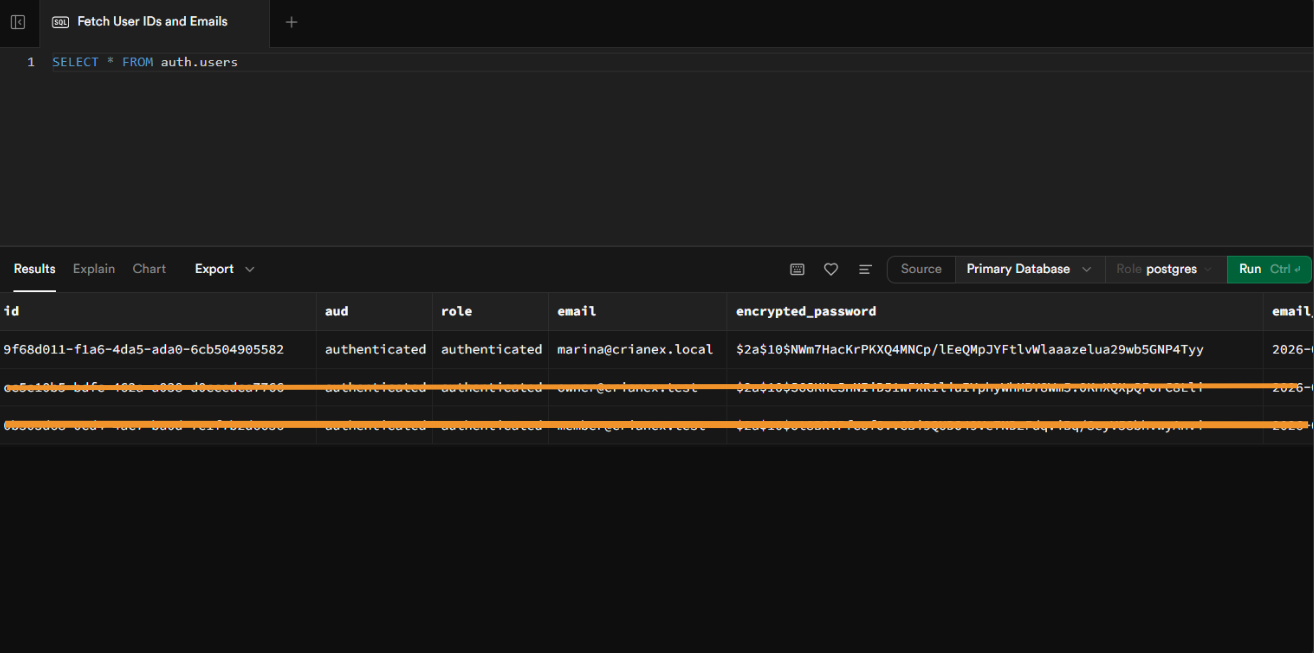Open the Explain tab
This screenshot has width=1314, height=653.
94,269
